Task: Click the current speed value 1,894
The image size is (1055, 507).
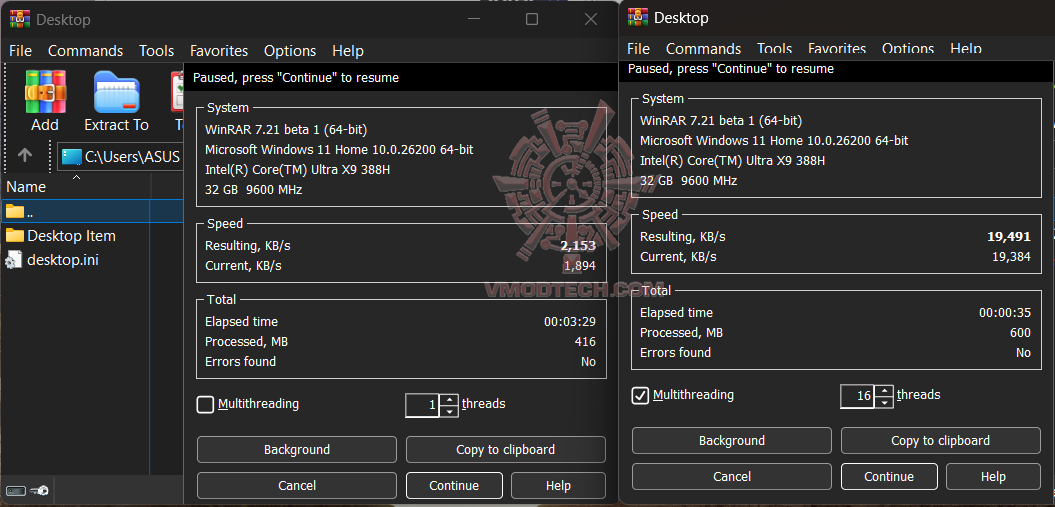Action: tap(579, 266)
